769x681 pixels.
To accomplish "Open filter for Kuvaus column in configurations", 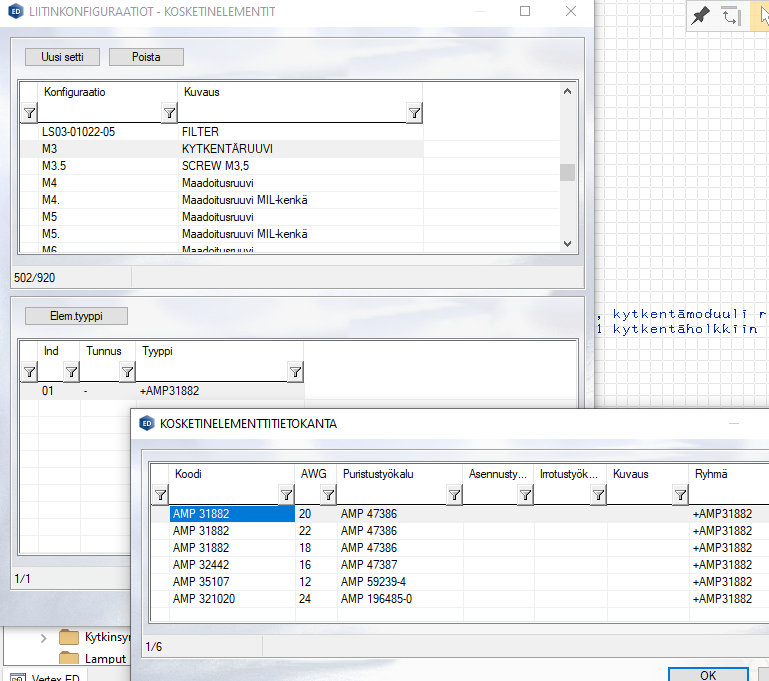I will point(414,112).
